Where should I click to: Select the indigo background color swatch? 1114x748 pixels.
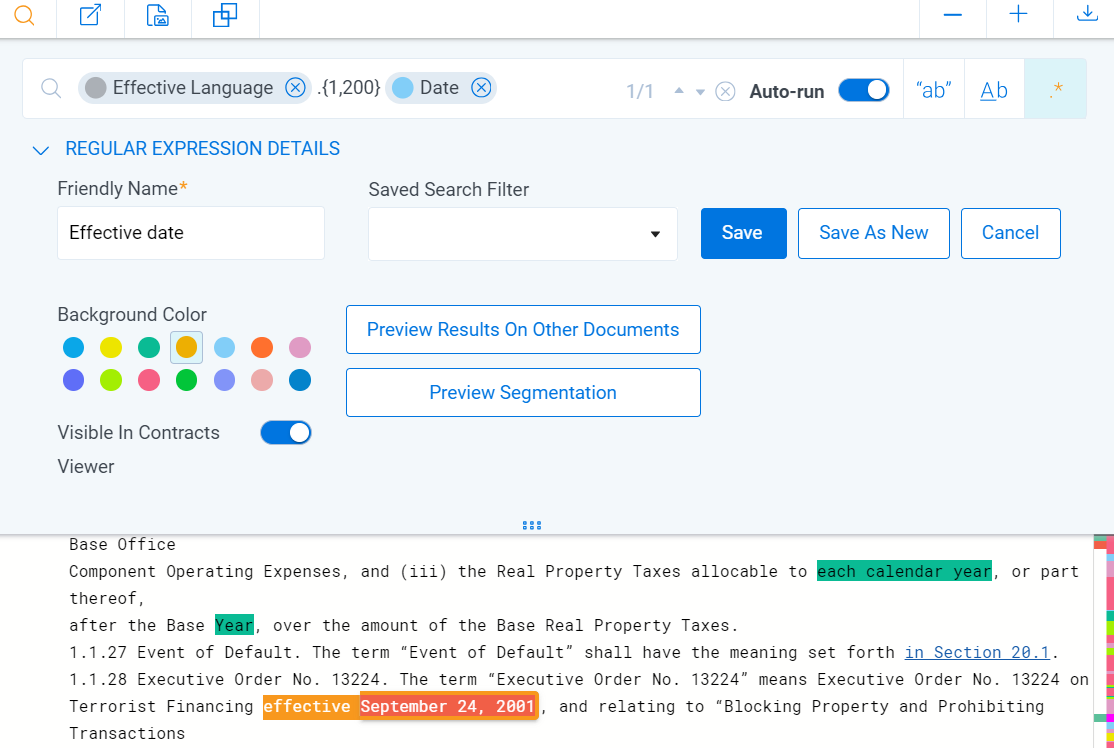point(73,380)
